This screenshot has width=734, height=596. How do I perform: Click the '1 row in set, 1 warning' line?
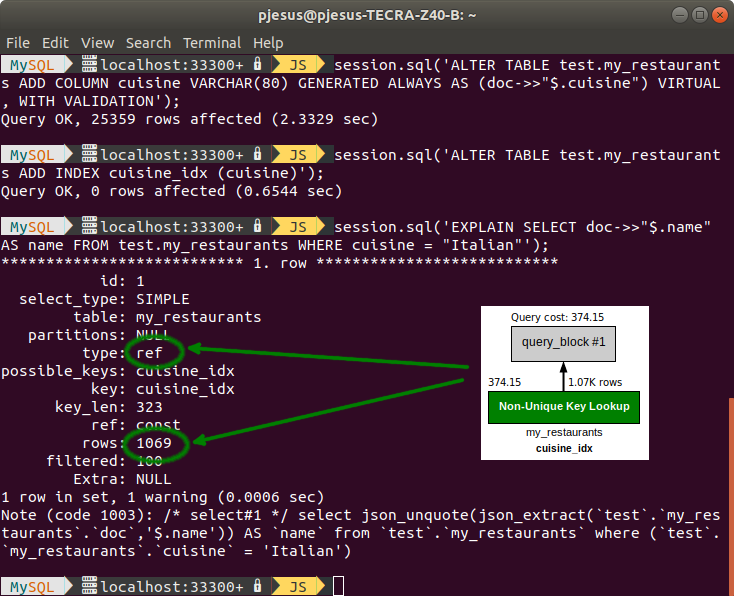point(162,497)
